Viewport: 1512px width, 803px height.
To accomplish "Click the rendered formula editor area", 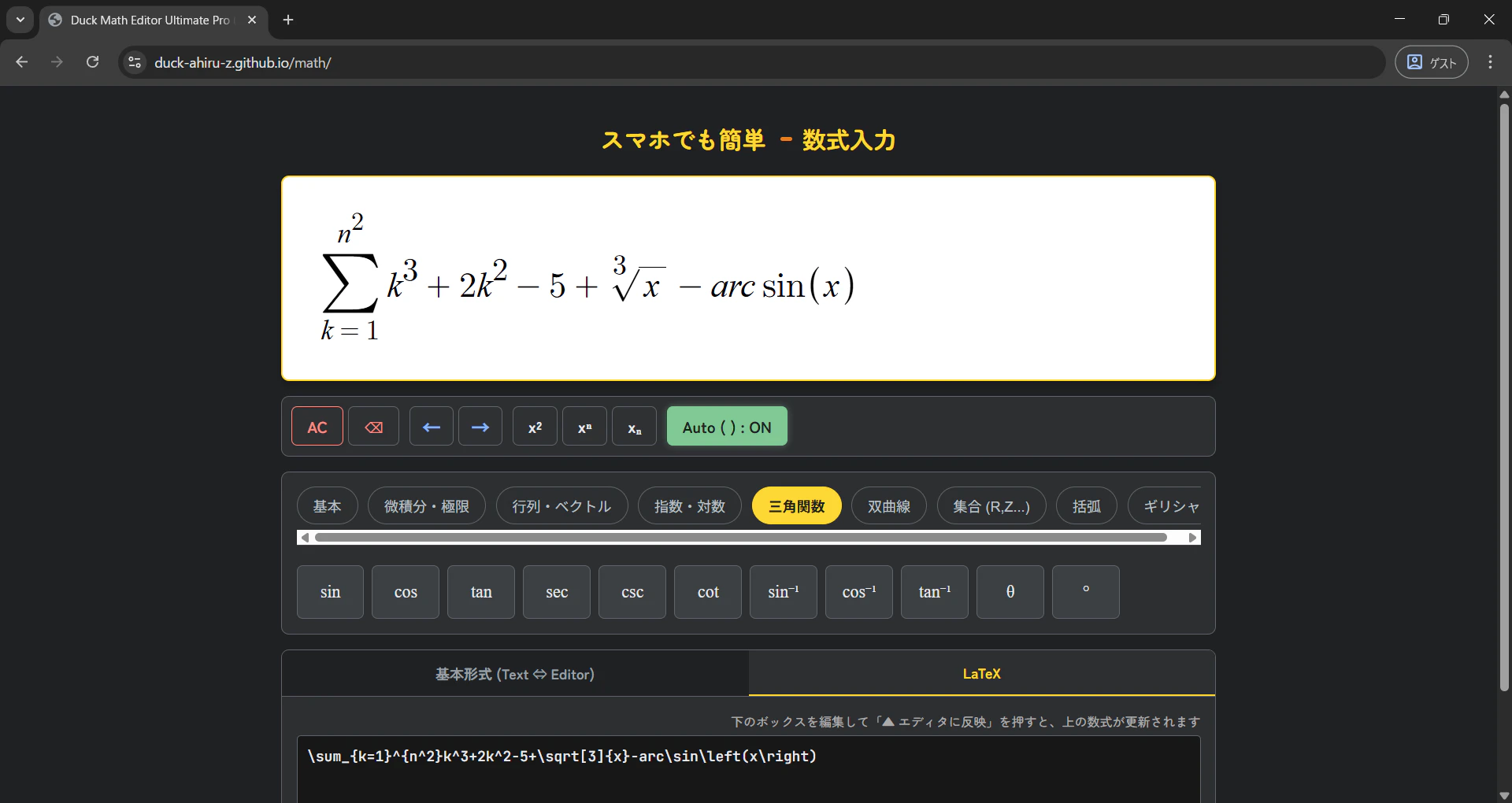I will point(748,279).
